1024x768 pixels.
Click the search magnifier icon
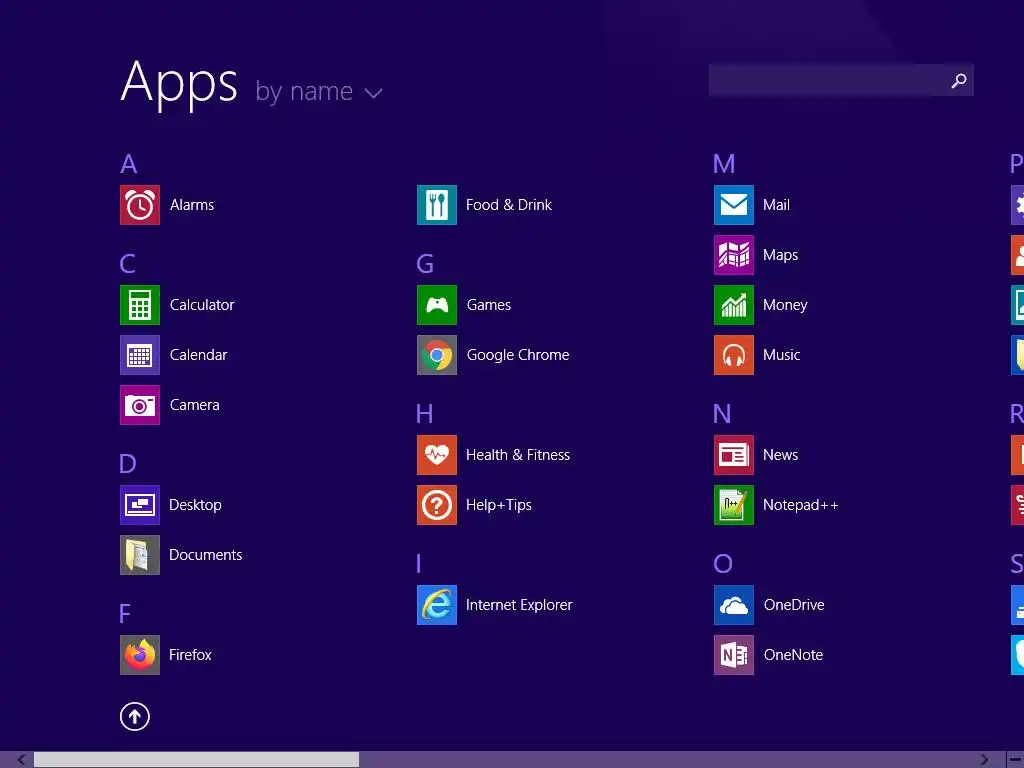pos(959,80)
